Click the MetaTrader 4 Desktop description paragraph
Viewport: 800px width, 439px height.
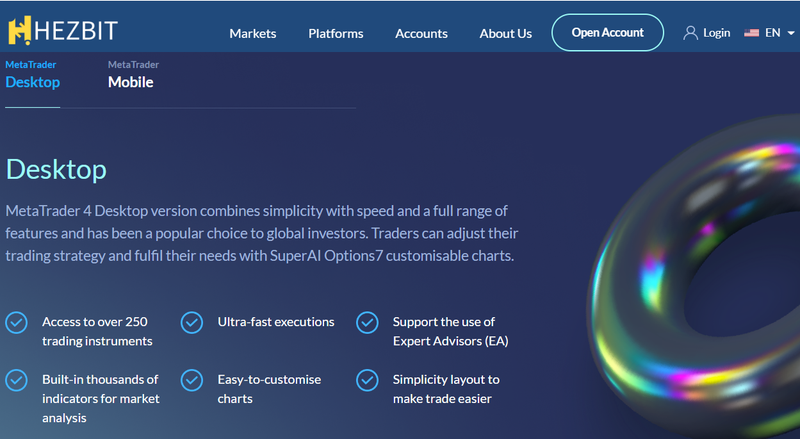[262, 233]
